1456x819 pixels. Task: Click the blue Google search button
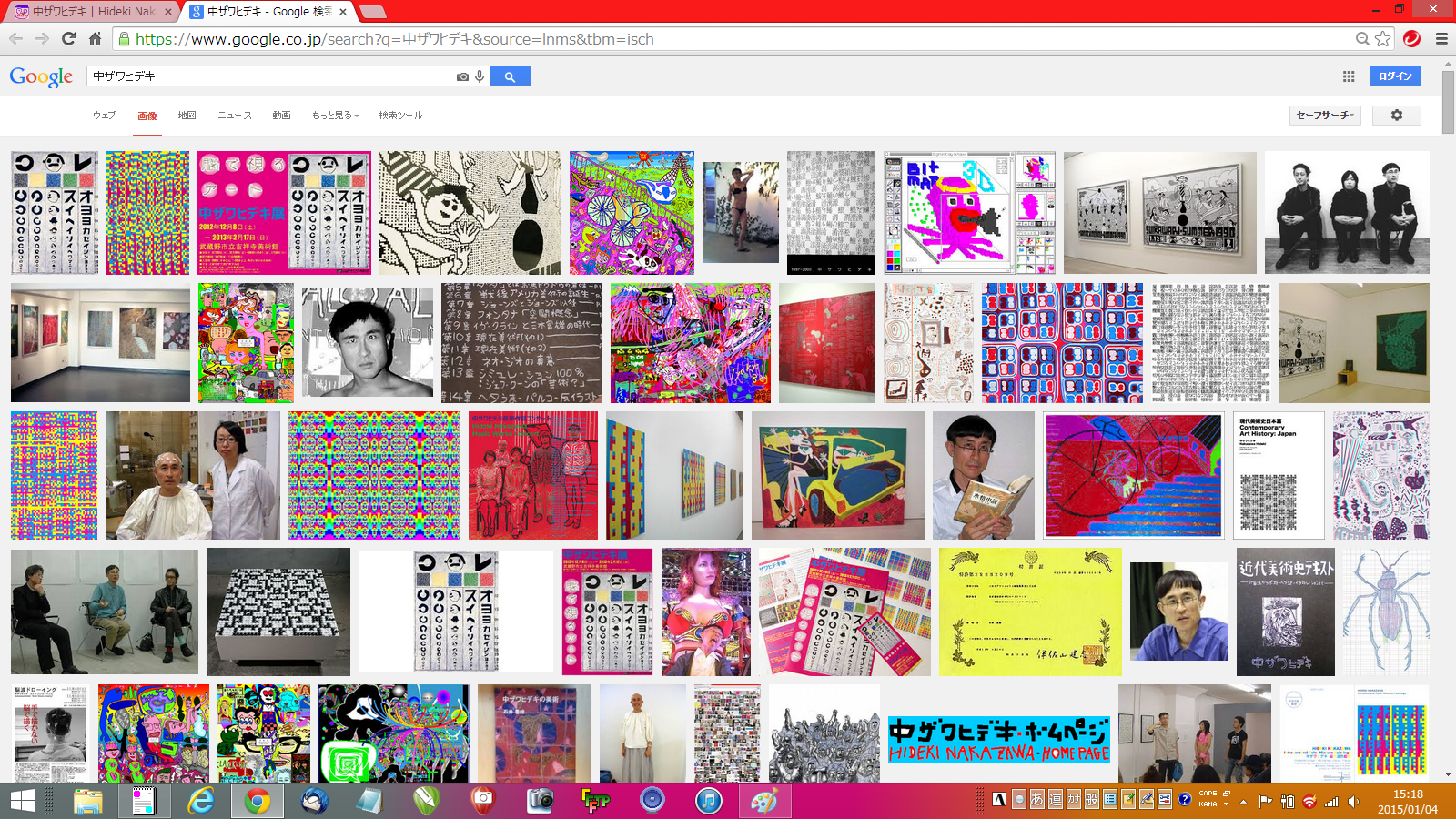(x=510, y=76)
